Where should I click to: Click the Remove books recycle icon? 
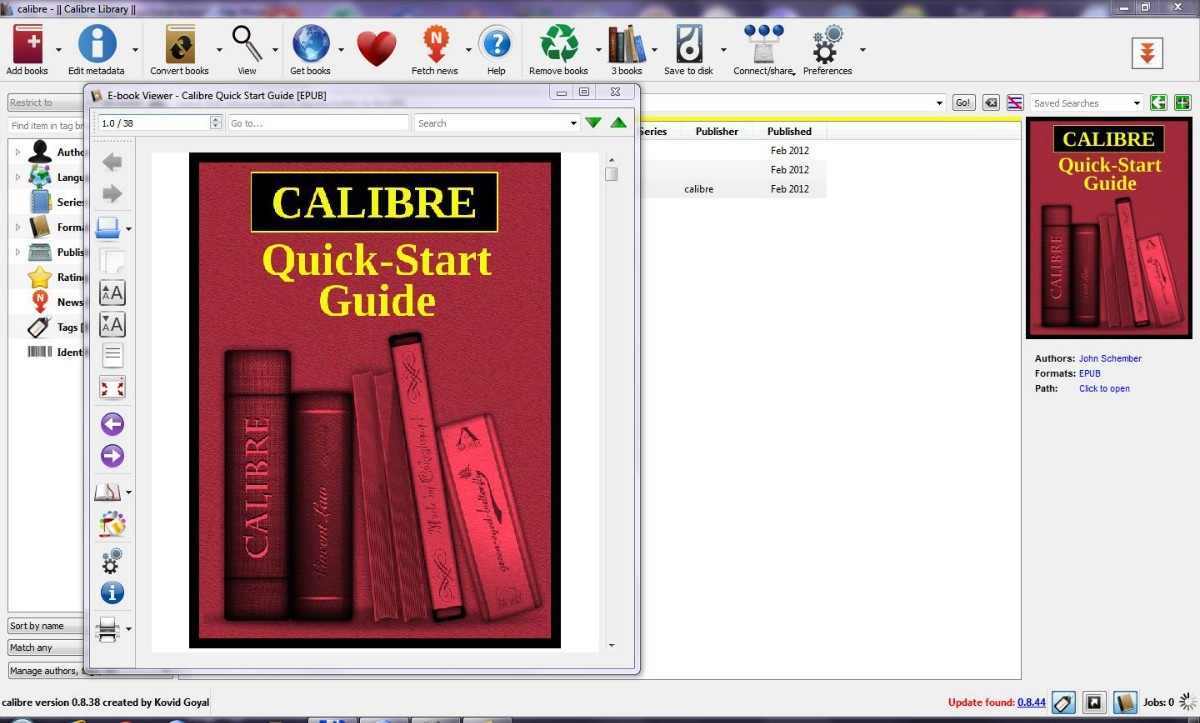click(x=559, y=44)
